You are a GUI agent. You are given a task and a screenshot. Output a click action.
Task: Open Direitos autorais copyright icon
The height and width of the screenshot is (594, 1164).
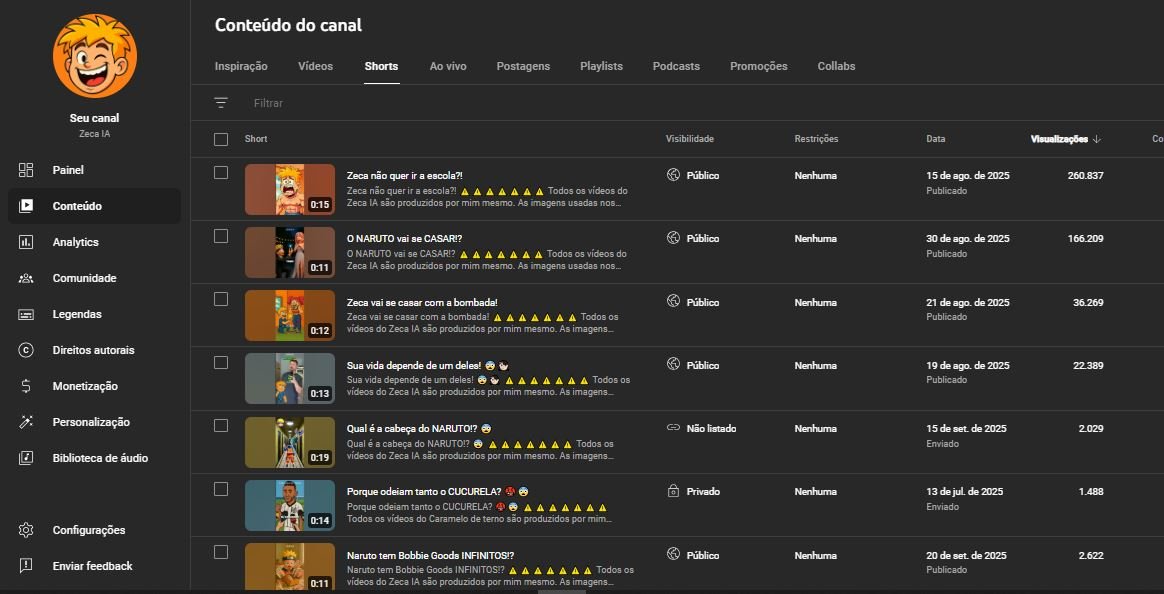coord(27,350)
